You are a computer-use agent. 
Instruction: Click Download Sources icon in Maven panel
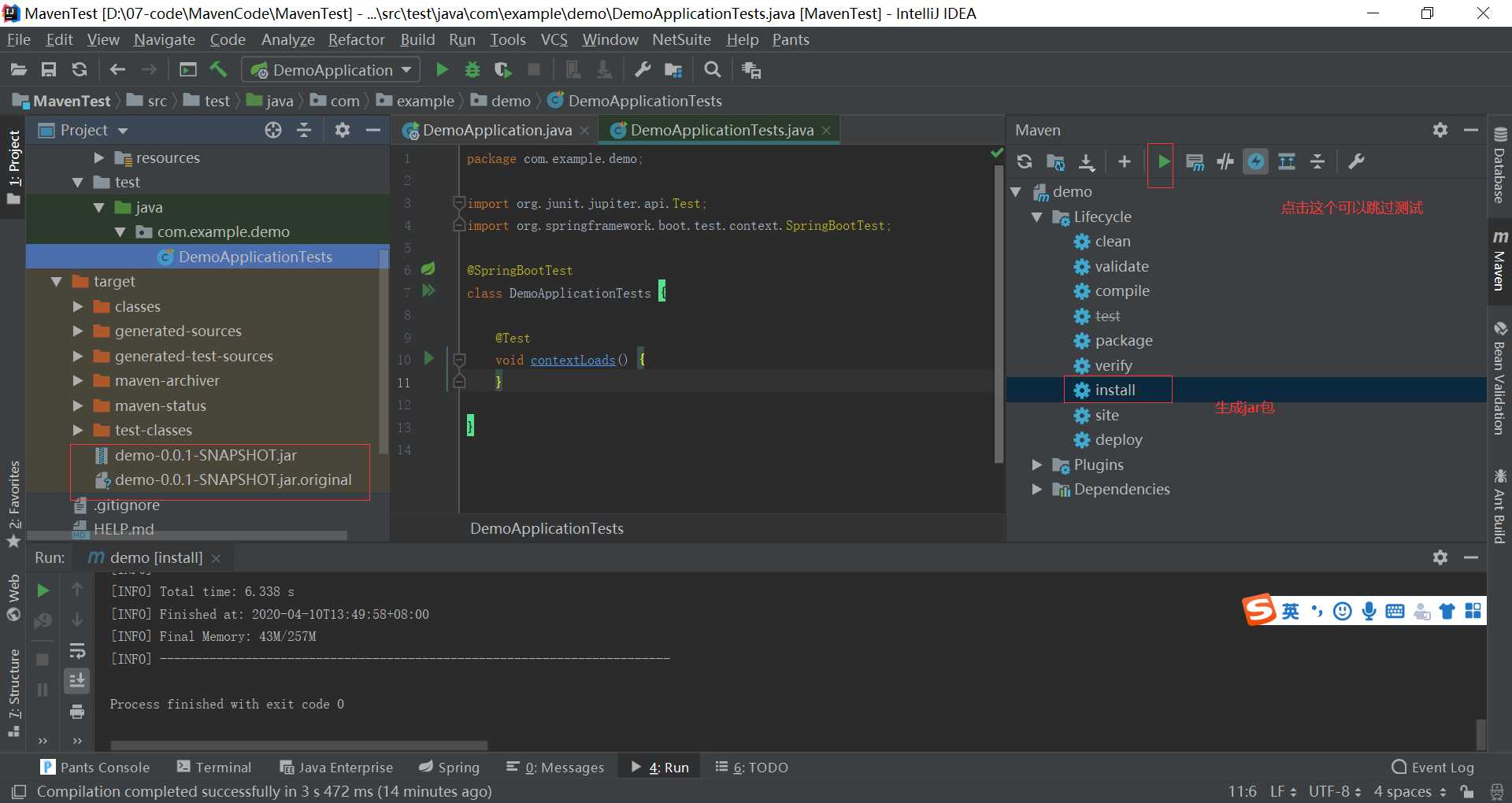[x=1086, y=162]
